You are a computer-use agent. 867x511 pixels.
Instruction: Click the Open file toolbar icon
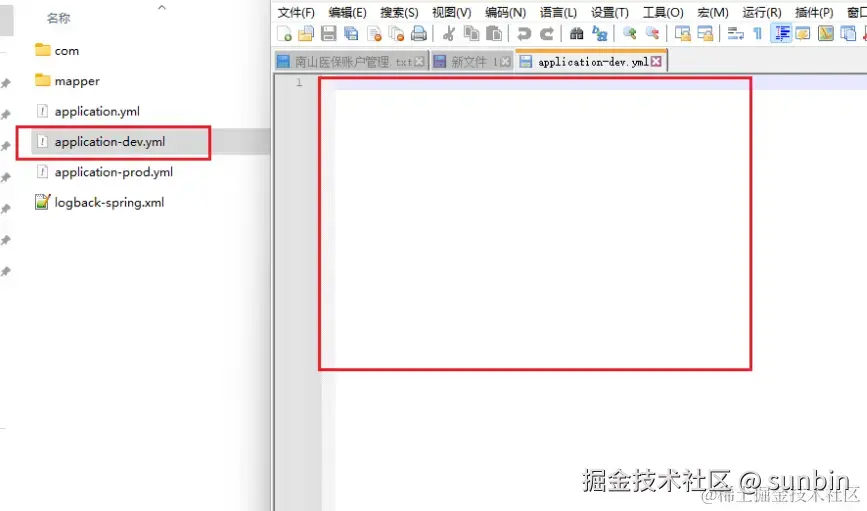point(306,34)
